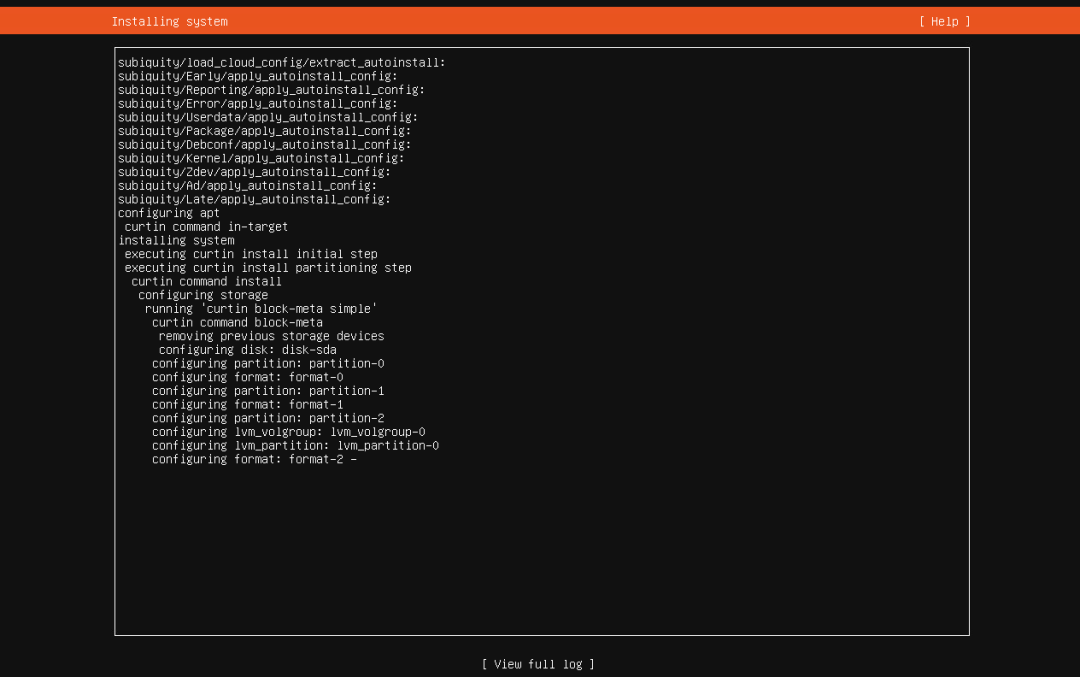The image size is (1080, 677).
Task: Click the 'curtin command in-target' line
Action: 206,227
